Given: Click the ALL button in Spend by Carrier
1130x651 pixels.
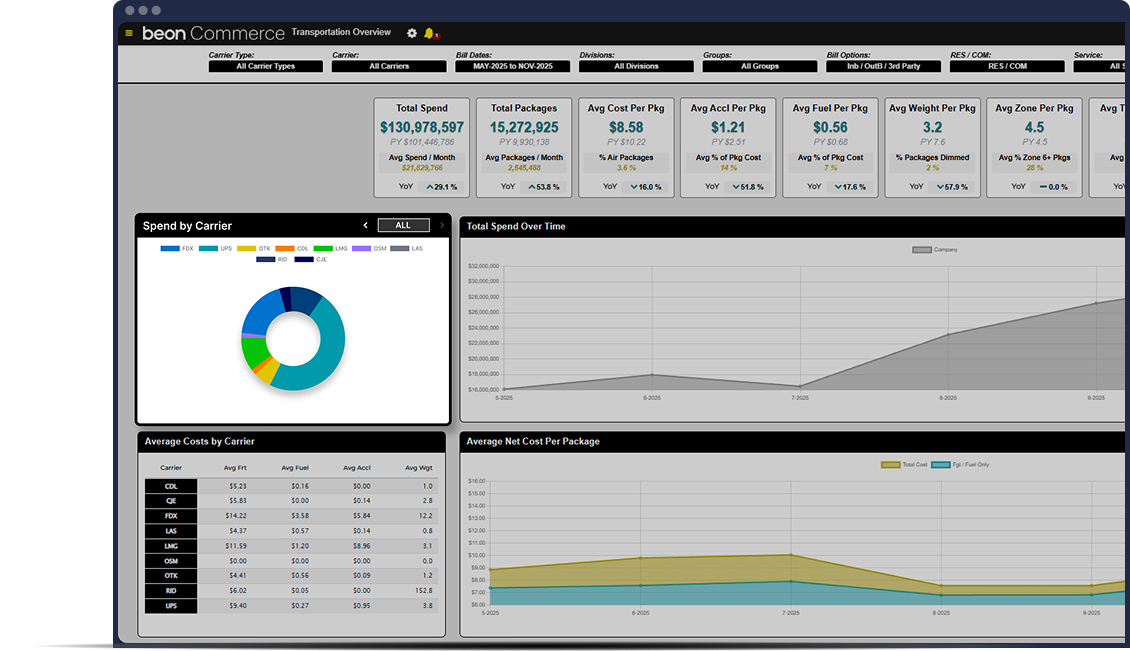Looking at the screenshot, I should tap(403, 225).
